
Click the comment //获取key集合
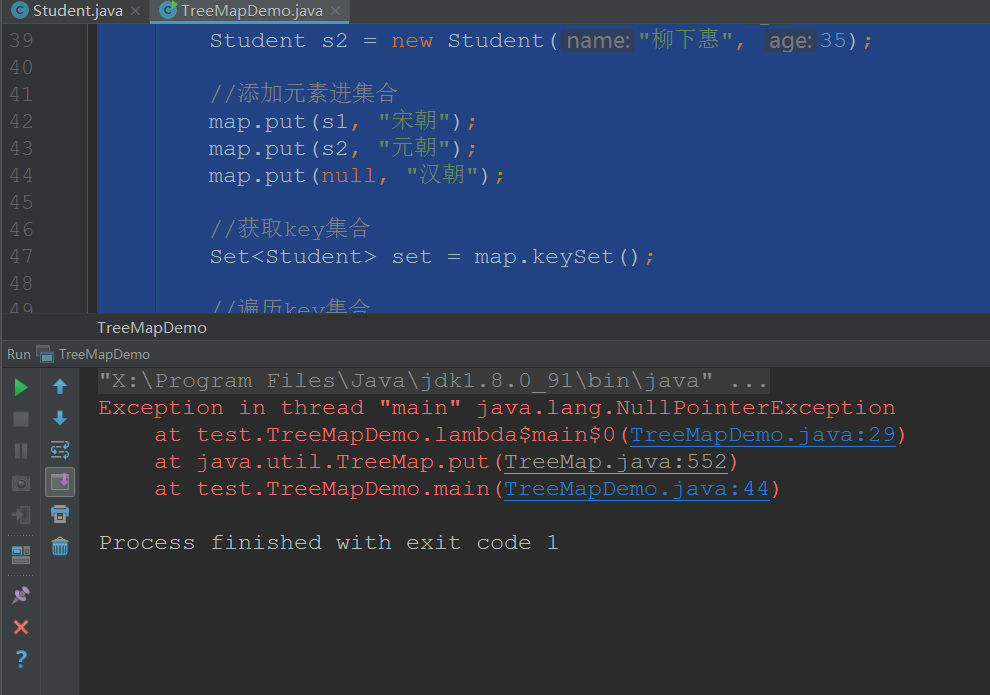tap(290, 229)
